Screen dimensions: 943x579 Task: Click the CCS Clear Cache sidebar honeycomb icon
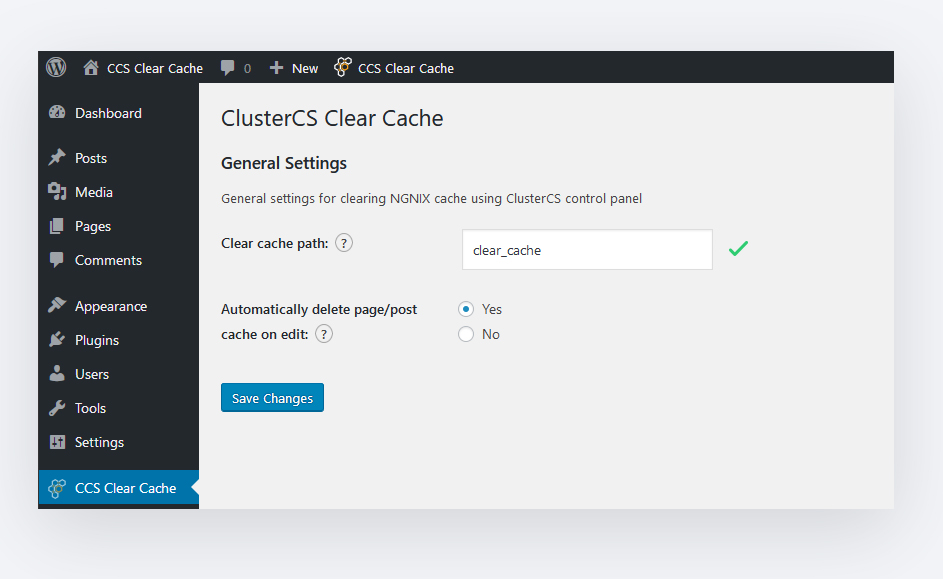(x=57, y=488)
